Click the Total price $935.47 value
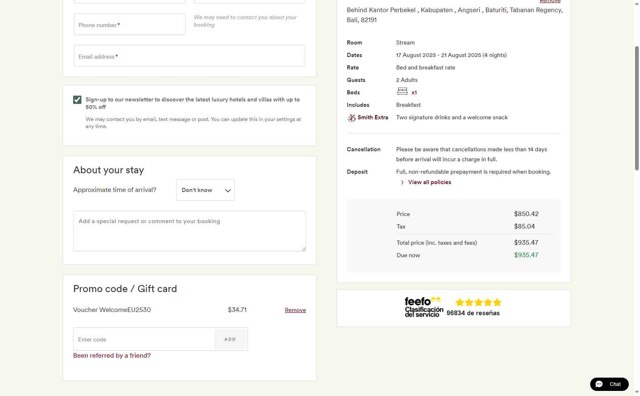This screenshot has width=640, height=396. [x=526, y=242]
